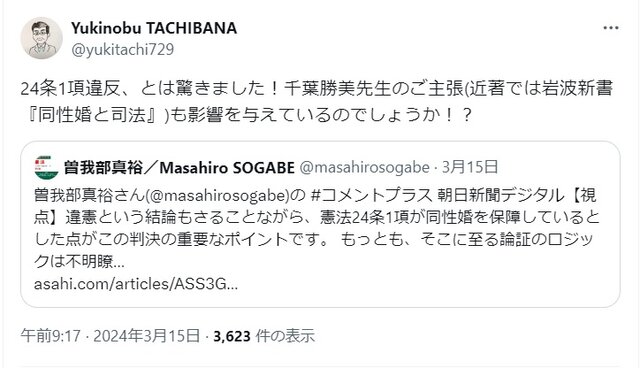The image size is (640, 368).
Task: Click the 3,623 件の表示 view count
Action: click(264, 336)
